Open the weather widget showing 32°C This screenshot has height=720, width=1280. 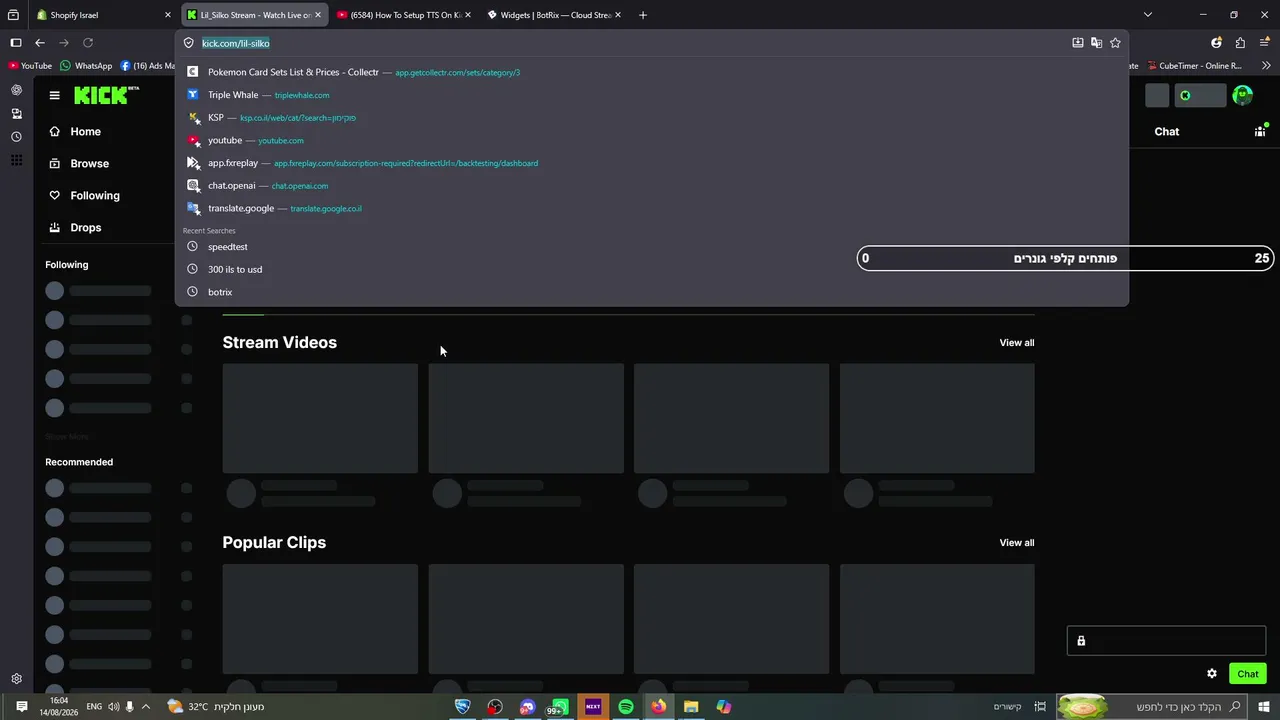pyautogui.click(x=215, y=707)
